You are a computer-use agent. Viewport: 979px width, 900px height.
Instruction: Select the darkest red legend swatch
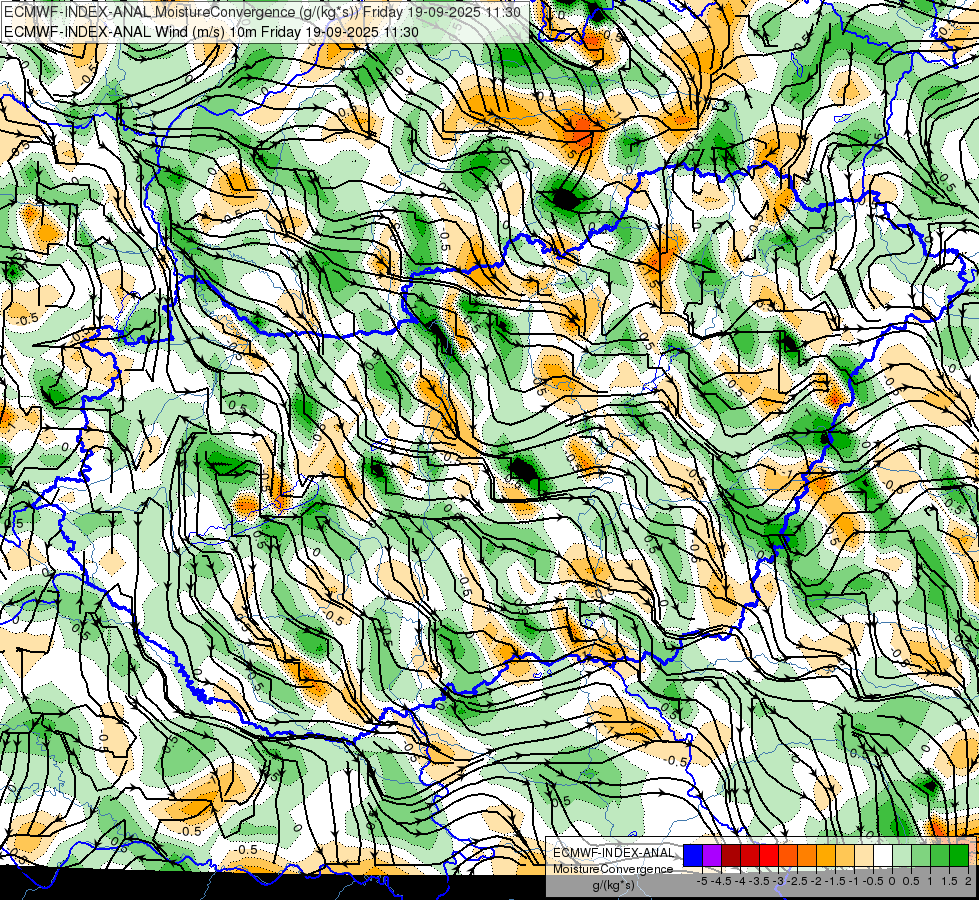coord(731,855)
